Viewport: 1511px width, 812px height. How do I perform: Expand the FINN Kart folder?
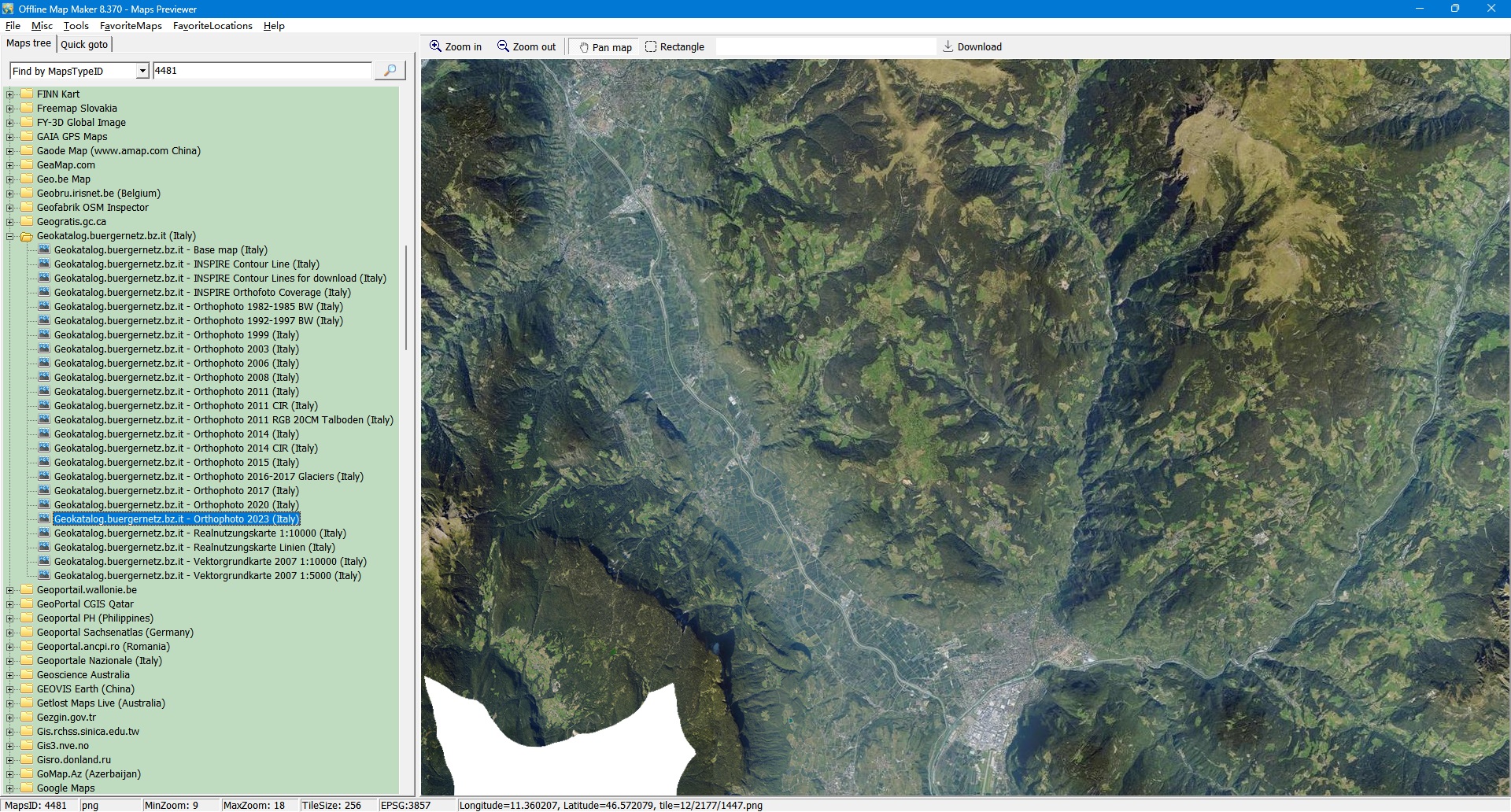coord(10,94)
